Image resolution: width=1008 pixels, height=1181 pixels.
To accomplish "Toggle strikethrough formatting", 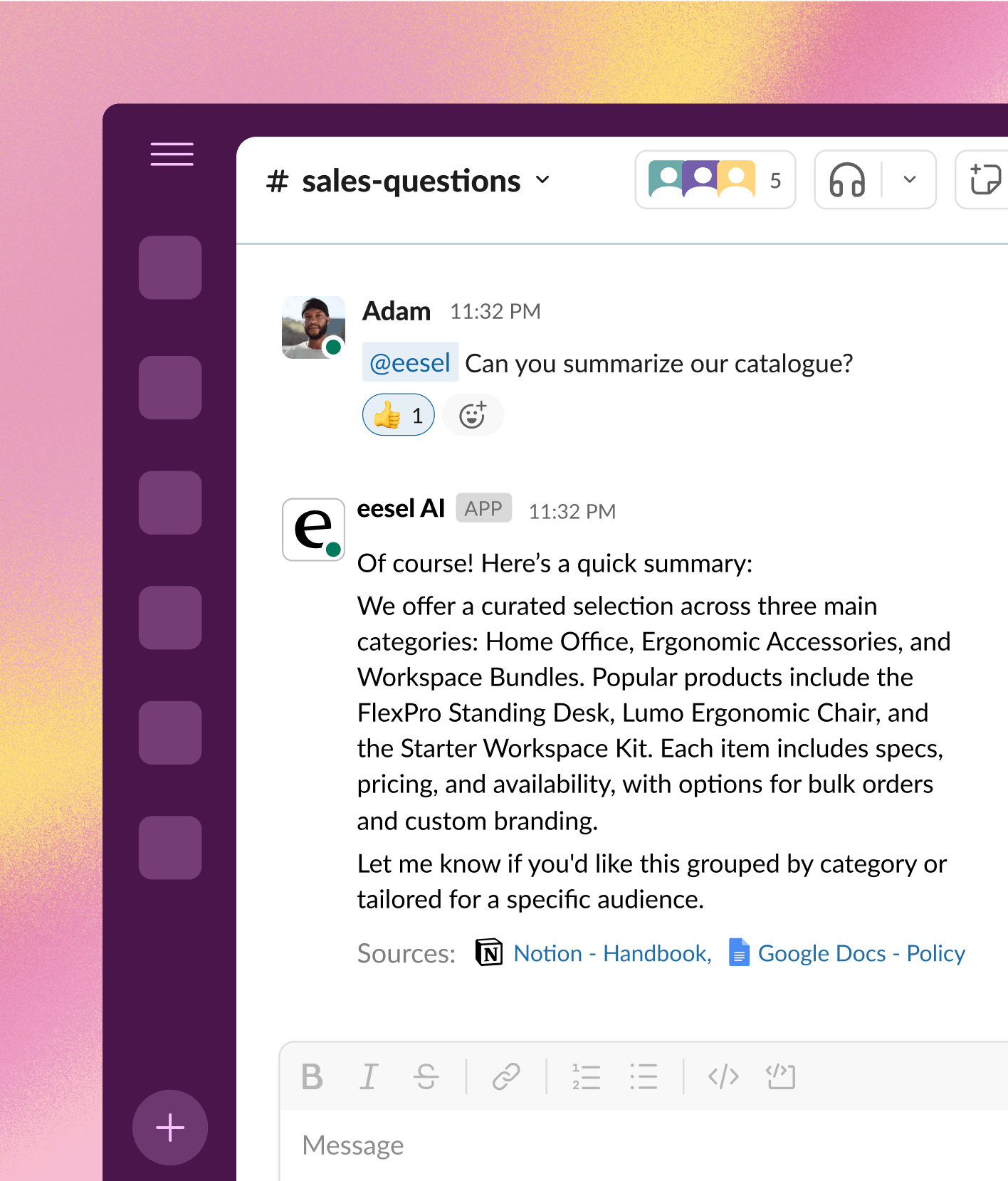I will click(x=426, y=1076).
